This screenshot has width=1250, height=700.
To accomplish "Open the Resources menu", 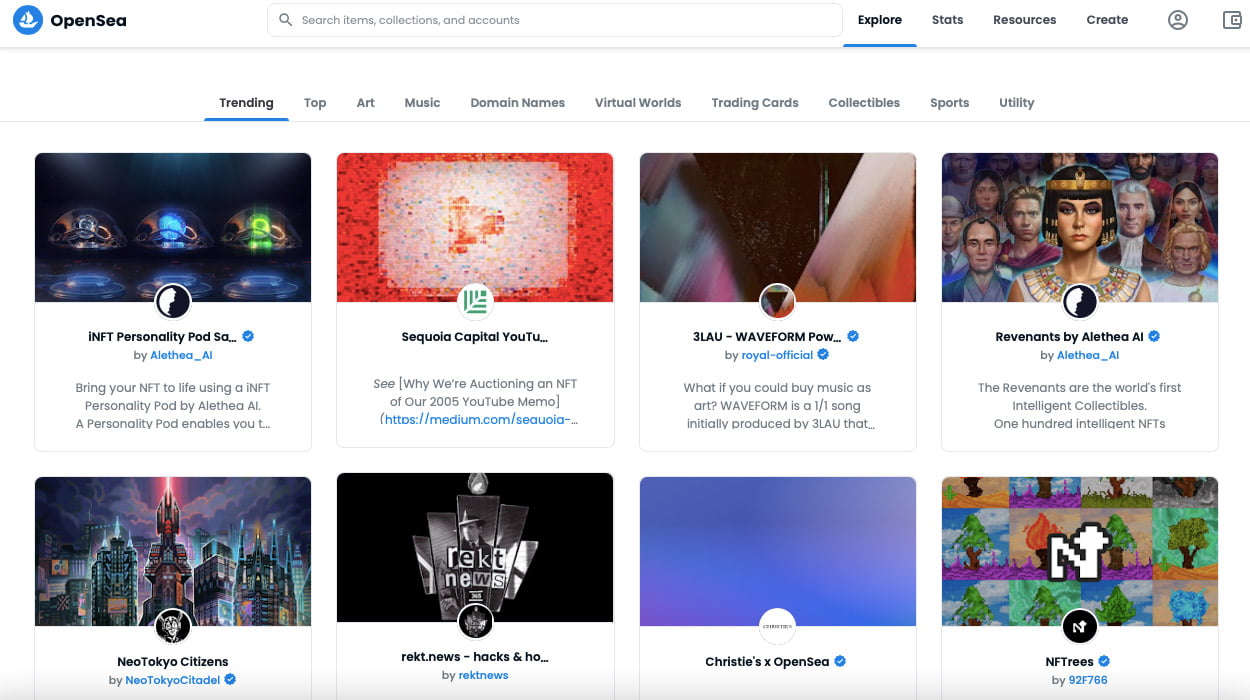I will point(1024,20).
